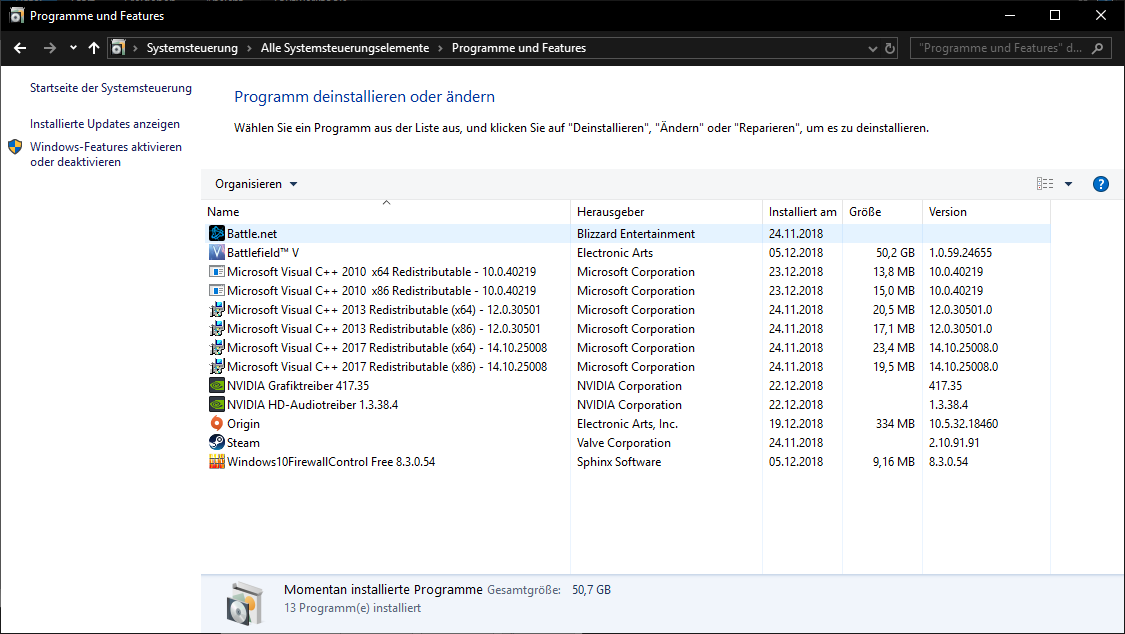The width and height of the screenshot is (1125, 634).
Task: Select the Battle.net row name
Action: (x=252, y=234)
